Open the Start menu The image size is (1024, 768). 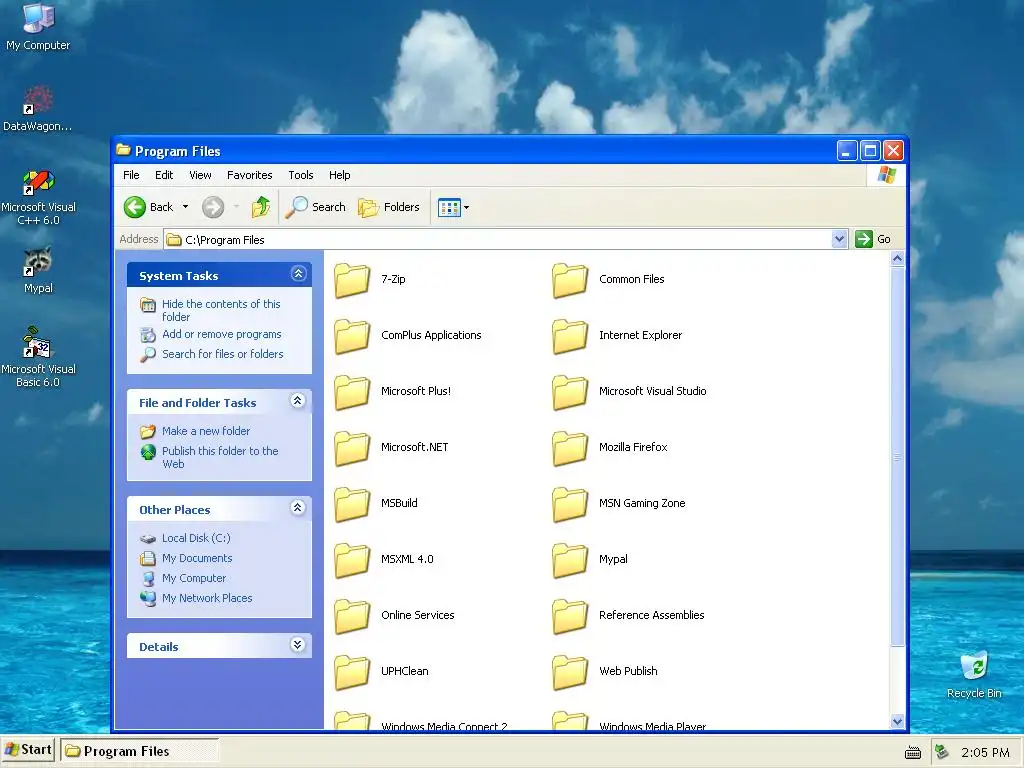click(x=28, y=750)
